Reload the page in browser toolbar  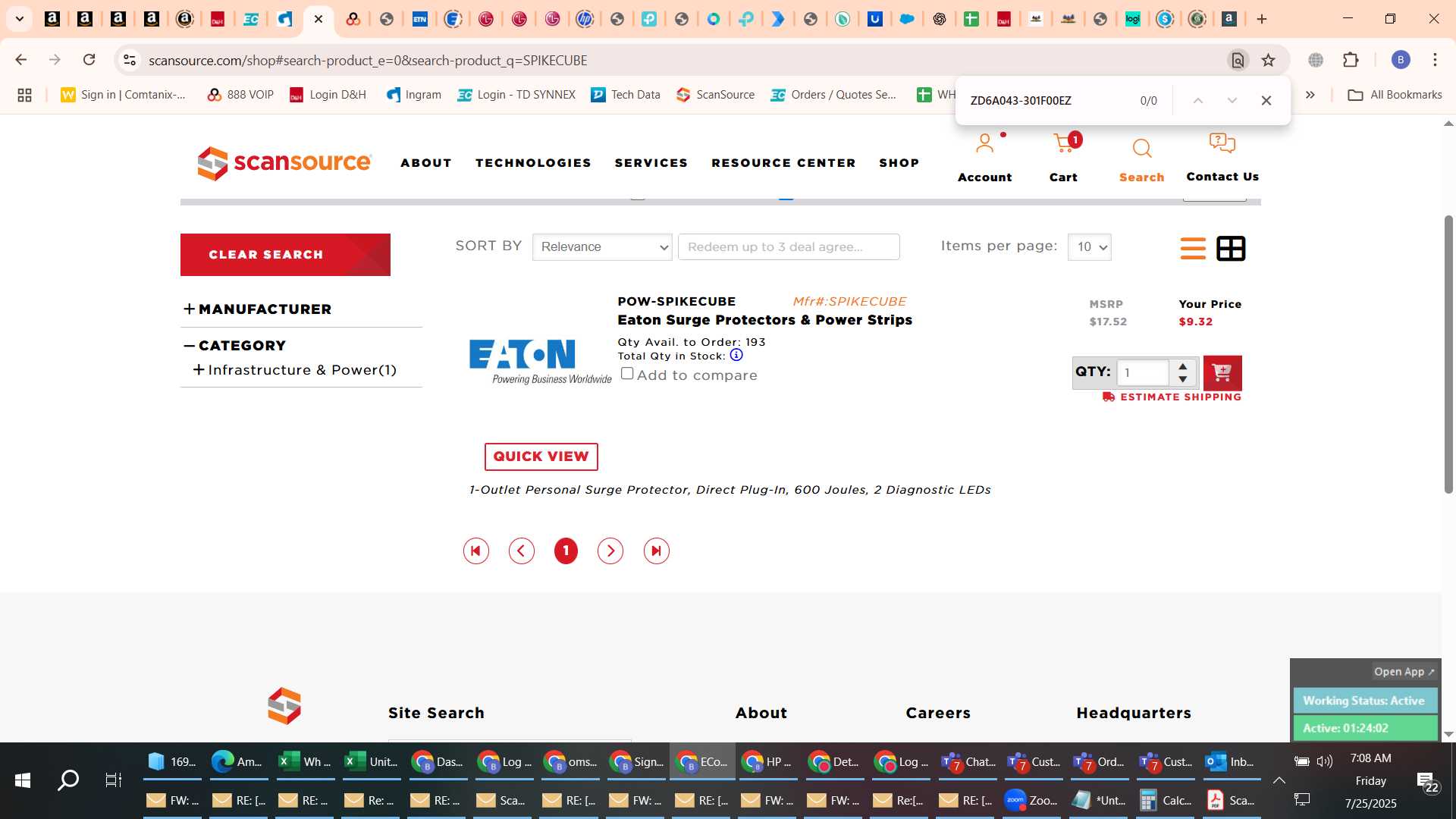[x=89, y=60]
